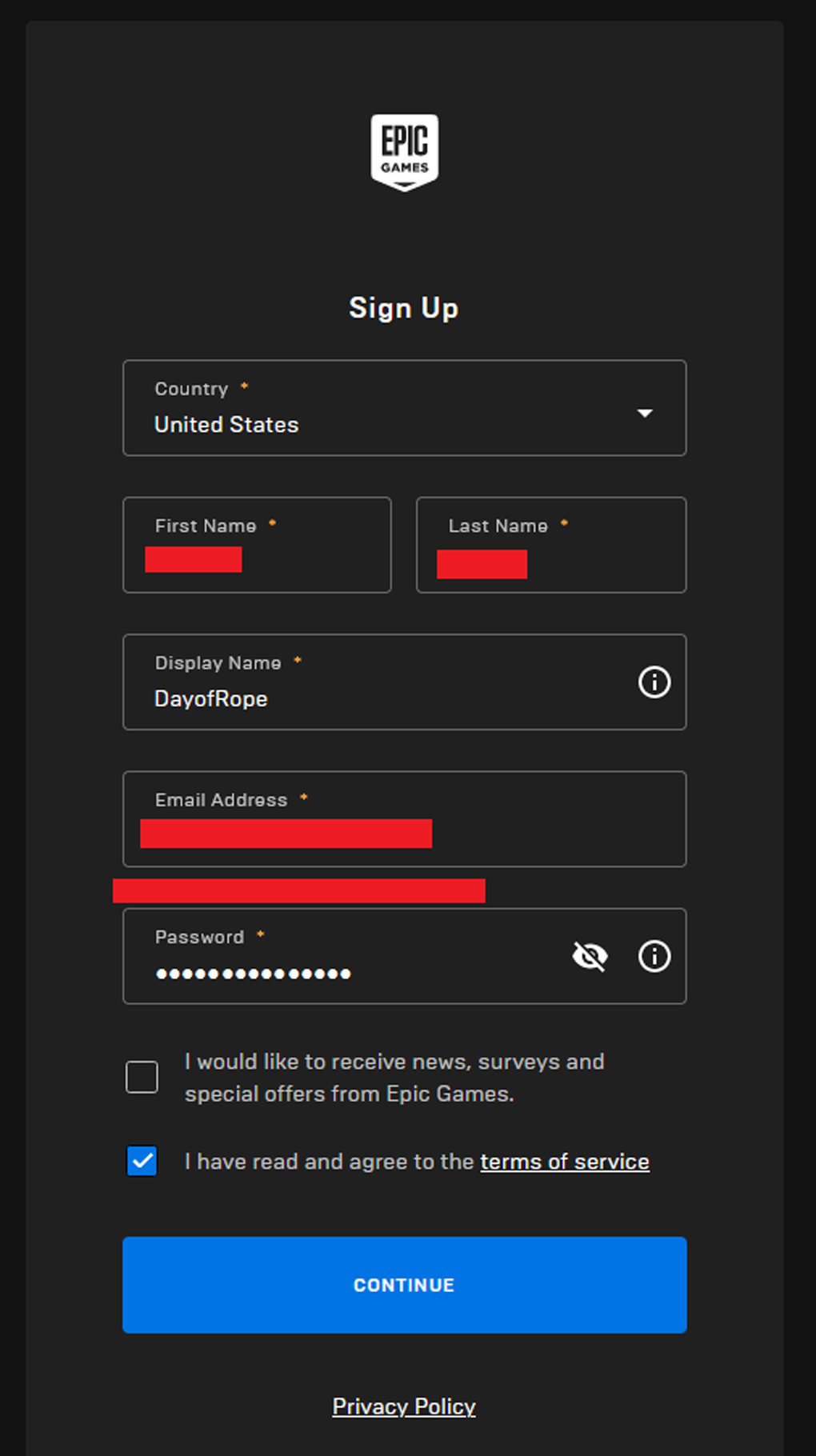
Task: Click into the Password input field
Action: [x=405, y=956]
